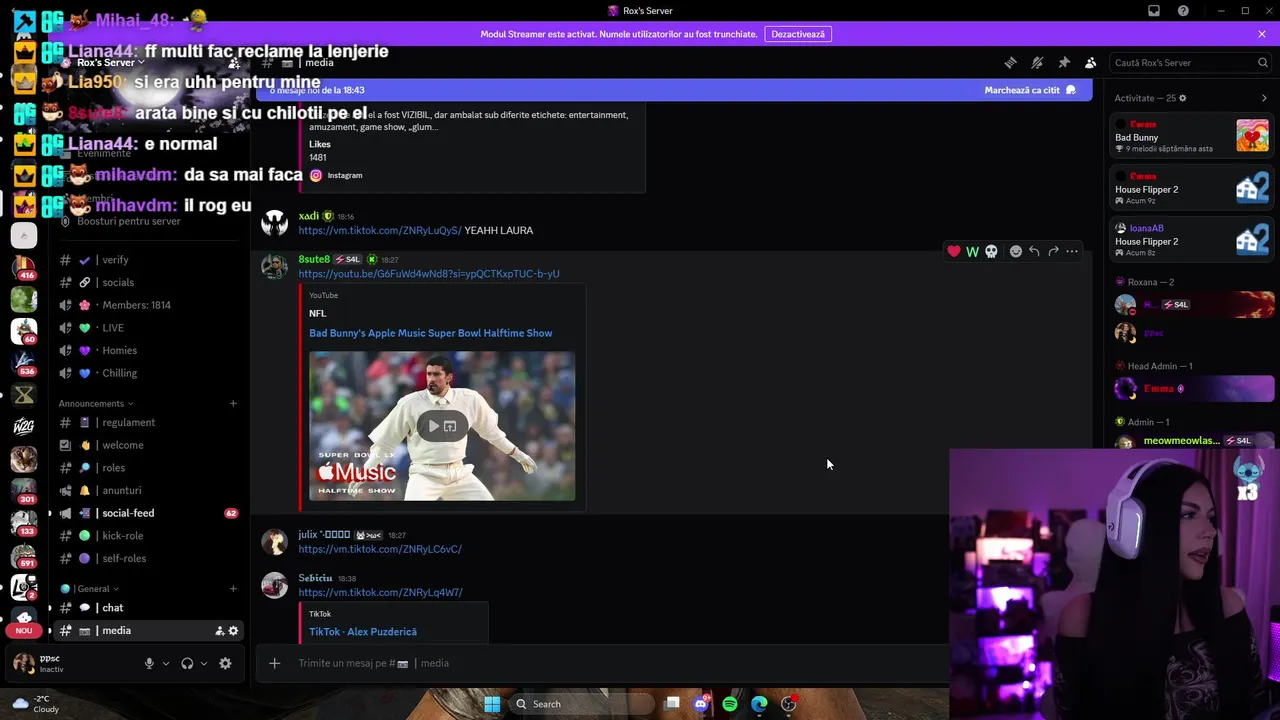Open the youtu.be link from 8sute8

428,274
